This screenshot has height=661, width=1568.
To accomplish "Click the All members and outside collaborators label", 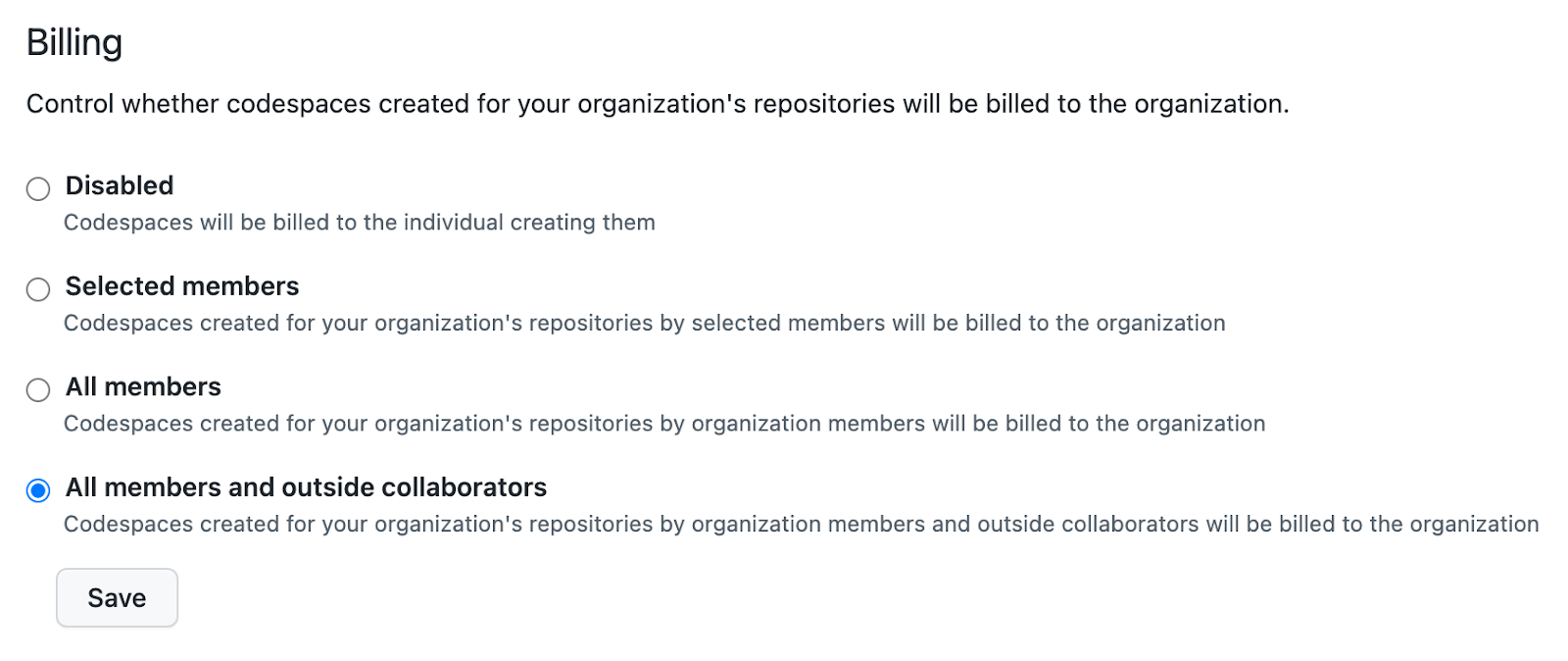I will 305,486.
